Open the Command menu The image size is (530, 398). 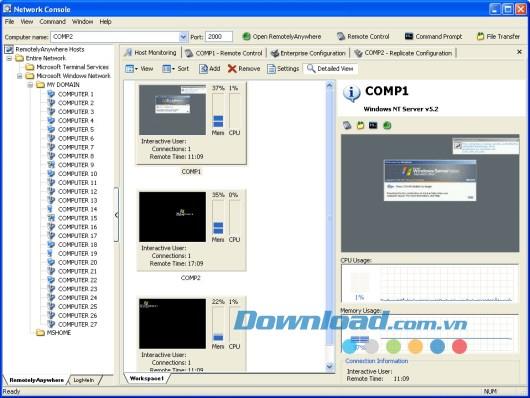click(52, 22)
